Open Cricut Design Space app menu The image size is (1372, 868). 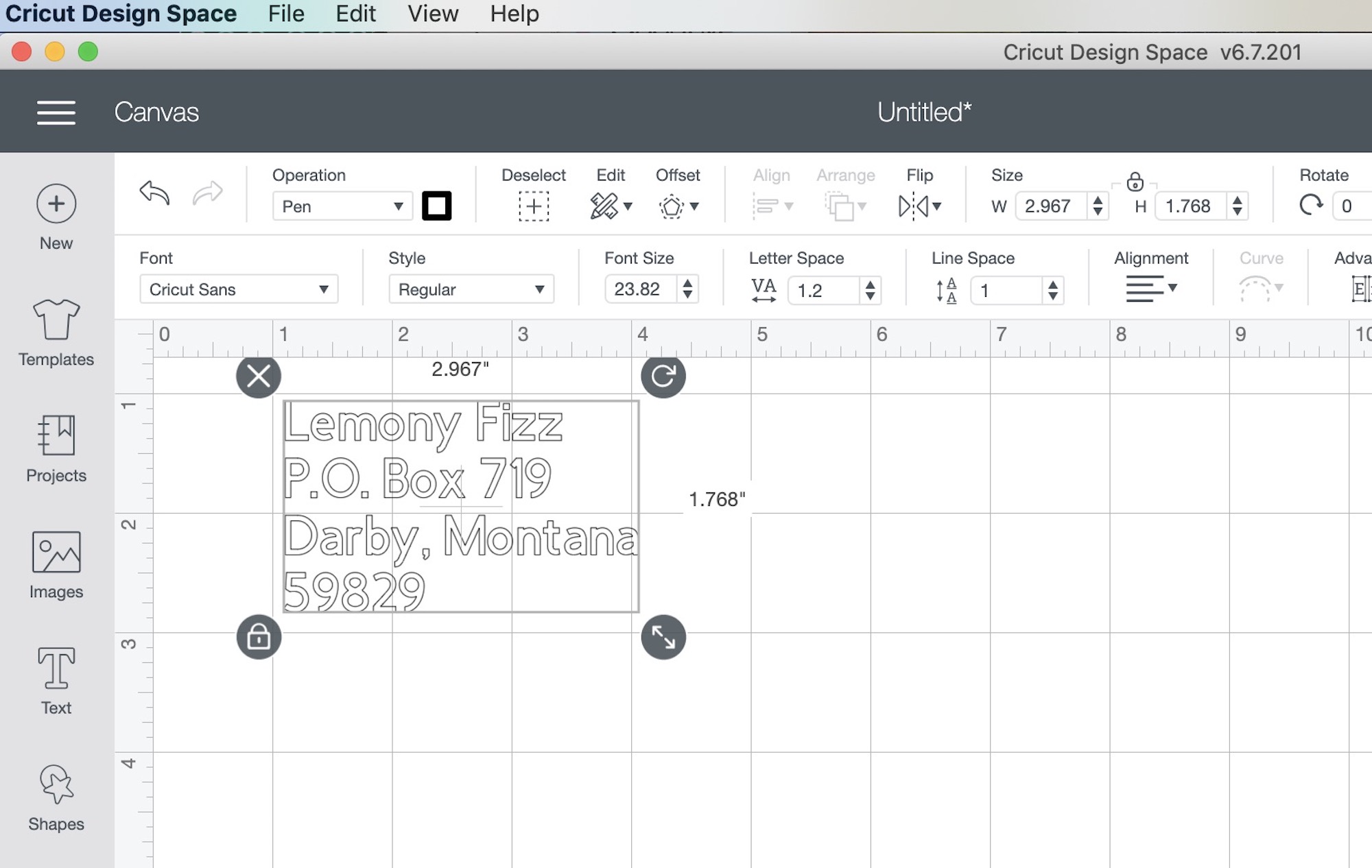click(x=121, y=14)
